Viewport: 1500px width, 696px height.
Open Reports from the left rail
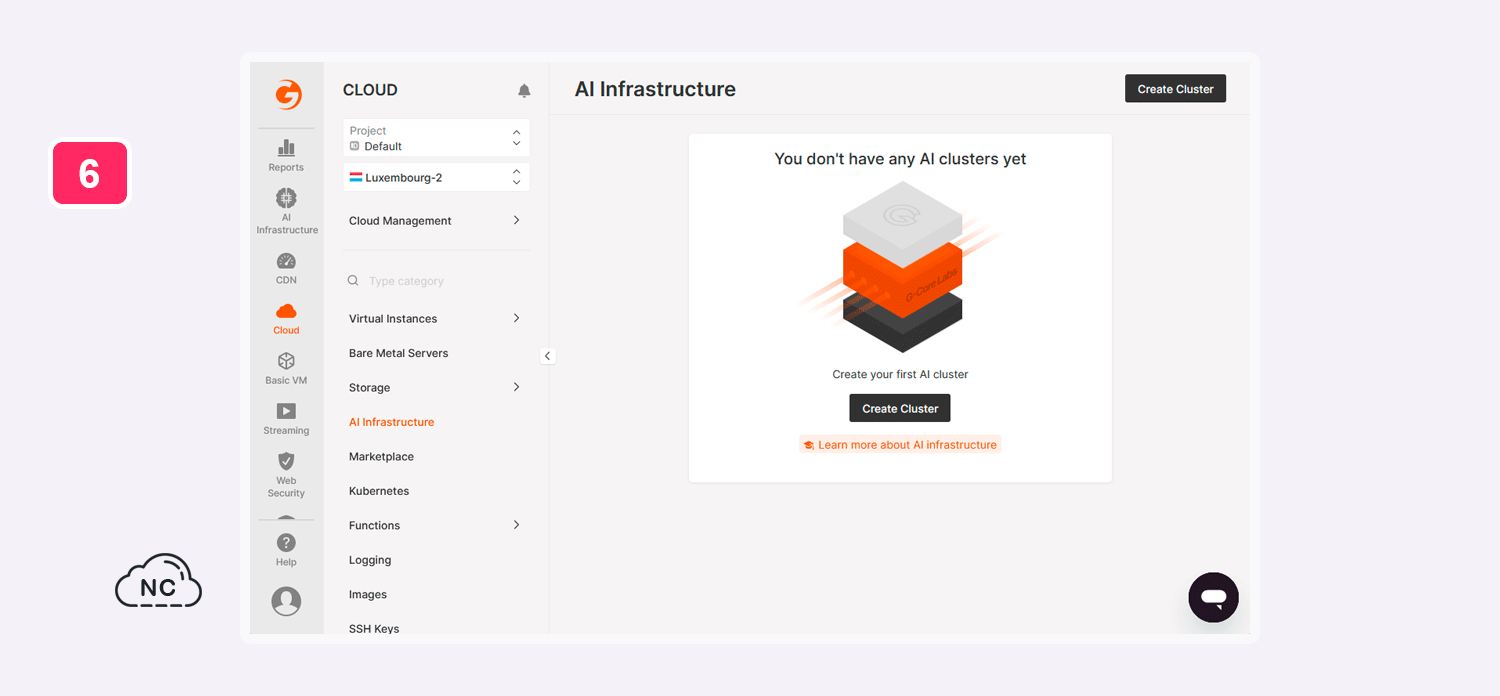[x=286, y=155]
